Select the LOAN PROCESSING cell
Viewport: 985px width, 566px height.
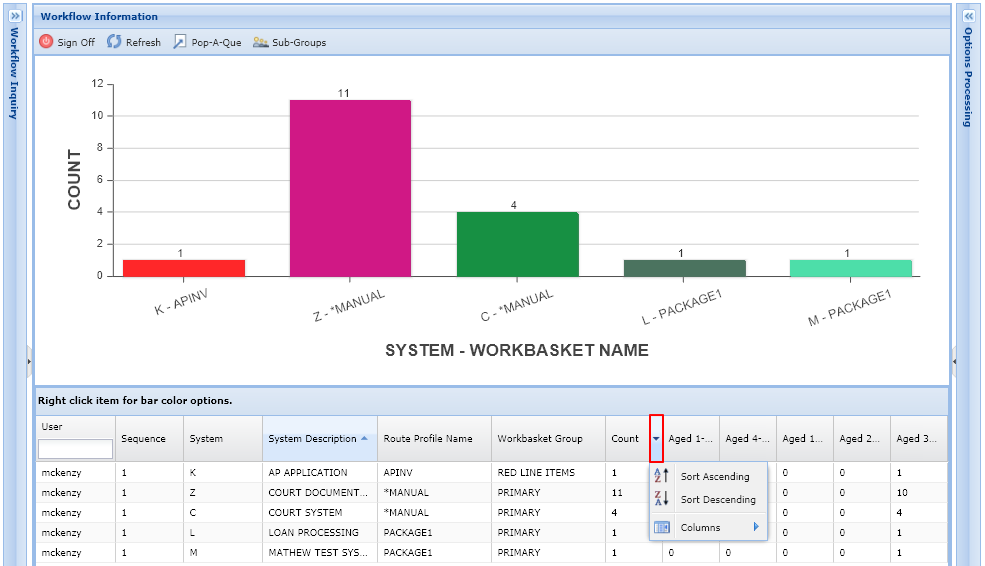click(x=320, y=533)
